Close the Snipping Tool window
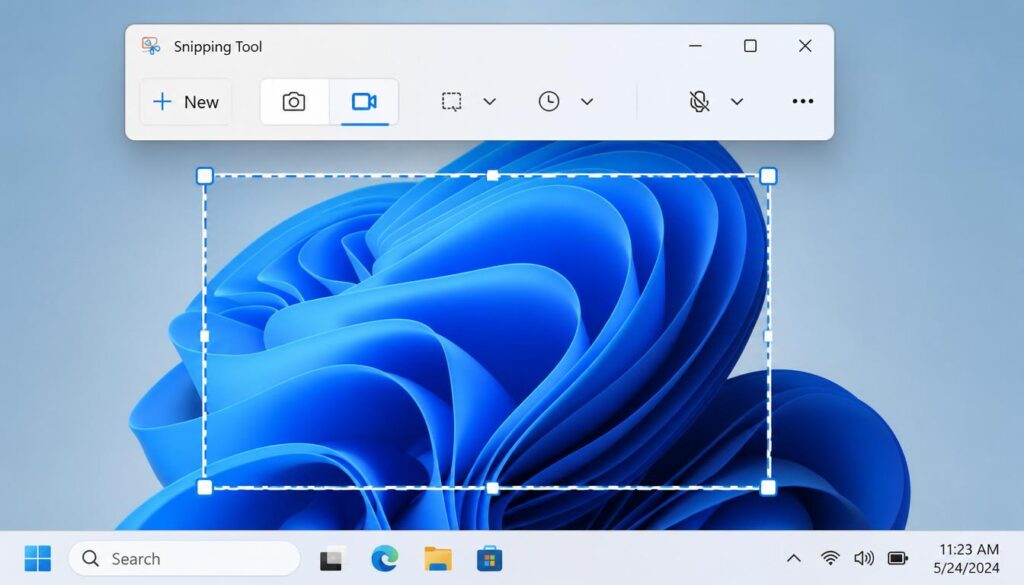 (805, 46)
